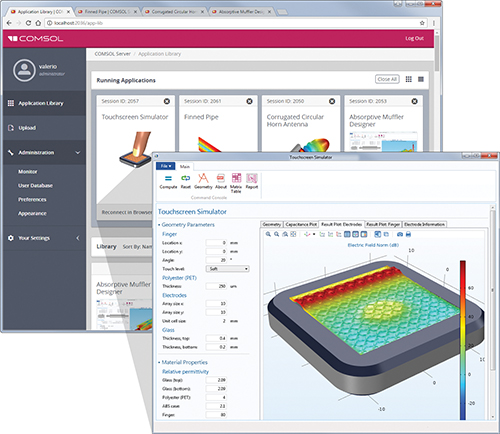Screen dimensions: 500x434
Task: Close the Finned Pipe session 2061
Action: tap(249, 101)
